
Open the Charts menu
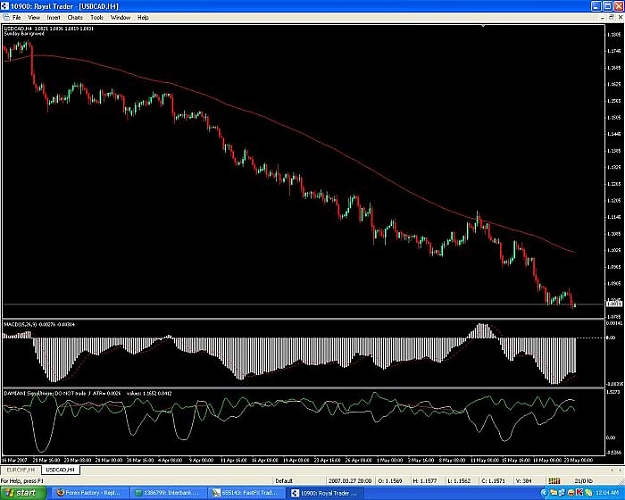click(x=75, y=18)
